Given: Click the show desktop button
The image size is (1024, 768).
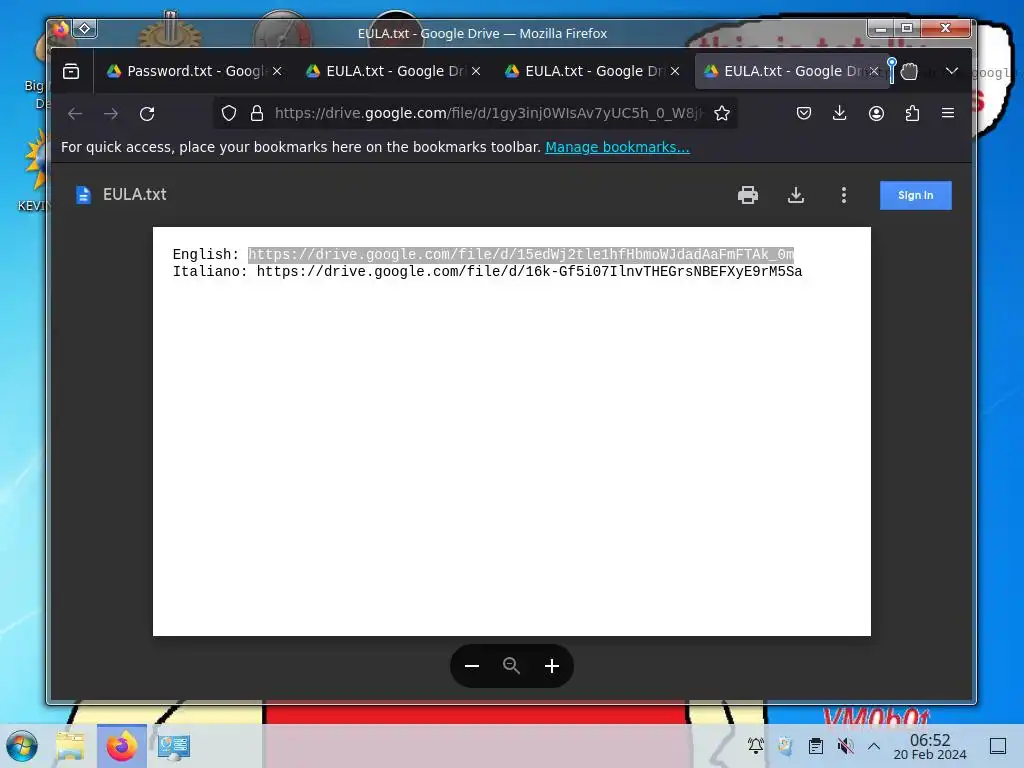Looking at the screenshot, I should [998, 746].
